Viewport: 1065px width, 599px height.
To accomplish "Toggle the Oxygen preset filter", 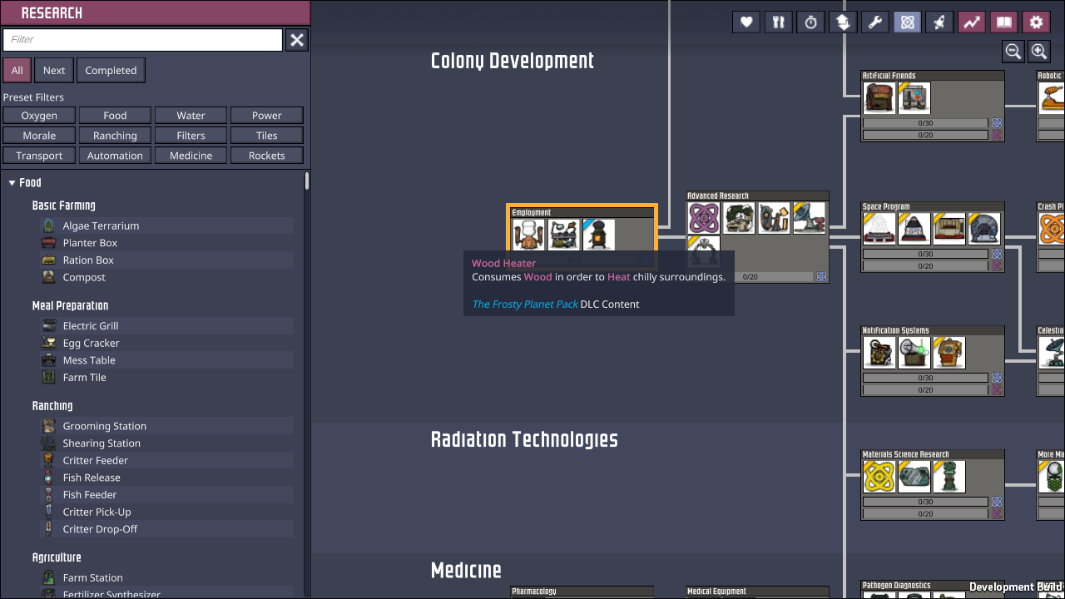I will click(x=39, y=115).
